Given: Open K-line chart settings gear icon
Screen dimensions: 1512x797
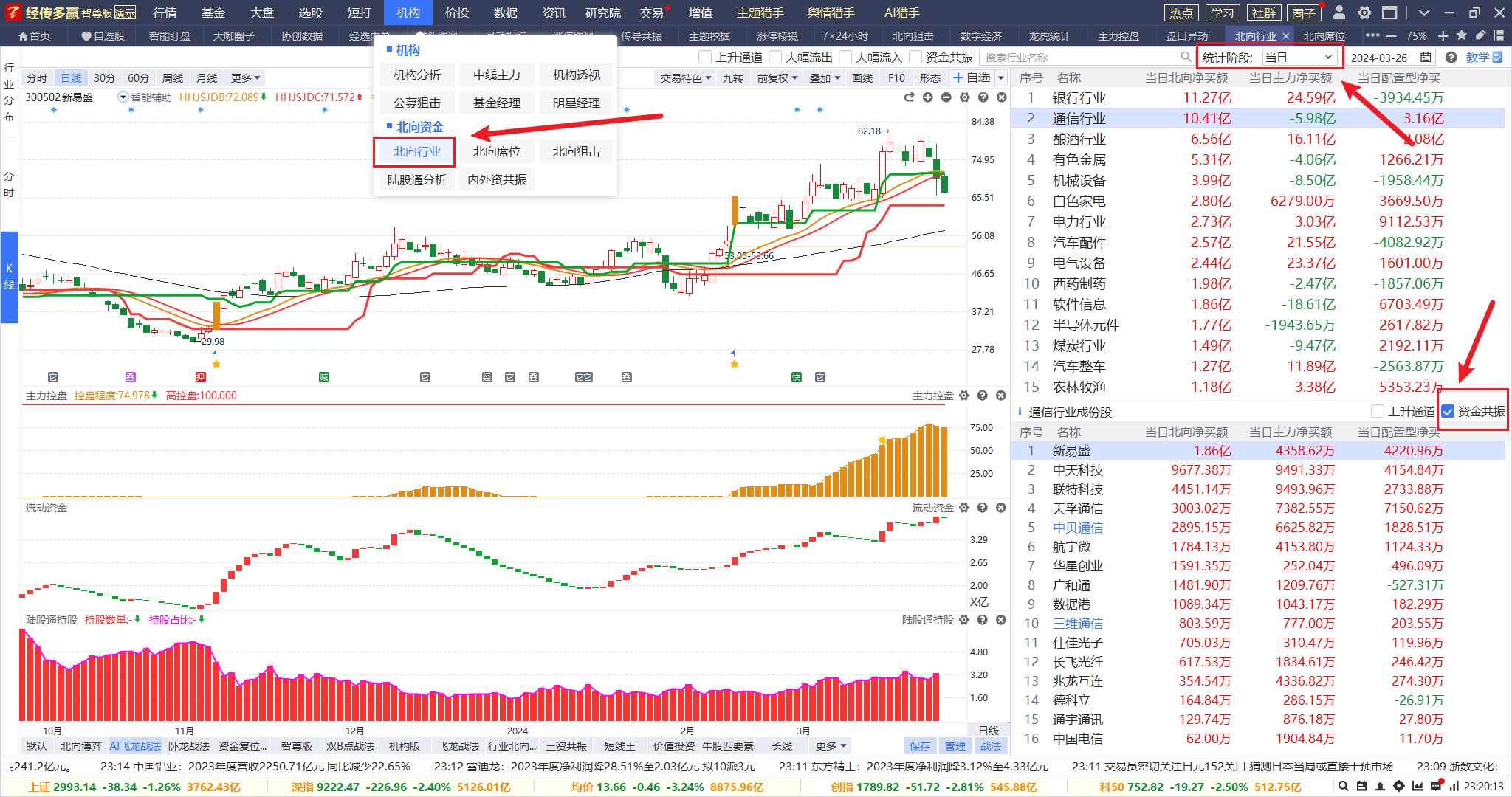Looking at the screenshot, I should [964, 97].
